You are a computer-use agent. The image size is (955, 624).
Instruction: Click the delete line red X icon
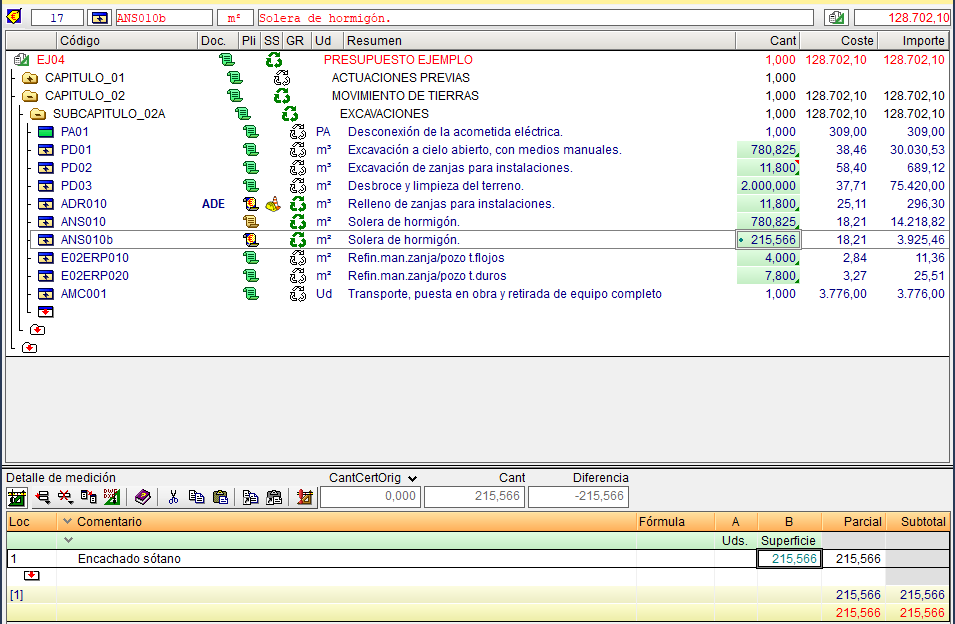click(65, 497)
